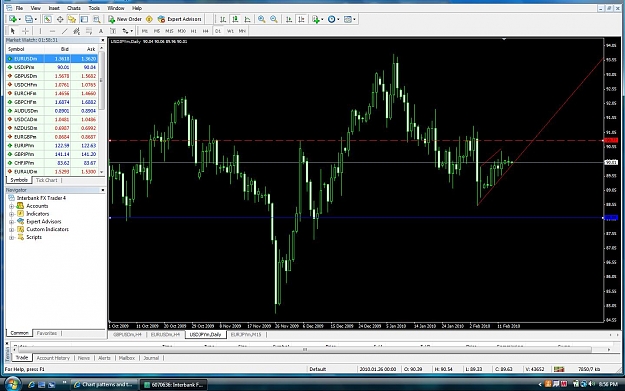Switch timeframe to M15
625x391 pixels.
pos(169,31)
